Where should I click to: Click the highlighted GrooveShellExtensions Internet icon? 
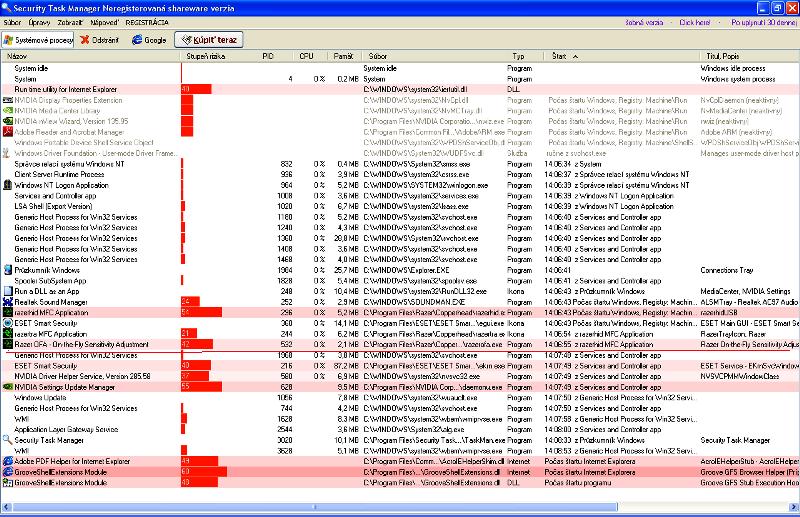8,472
